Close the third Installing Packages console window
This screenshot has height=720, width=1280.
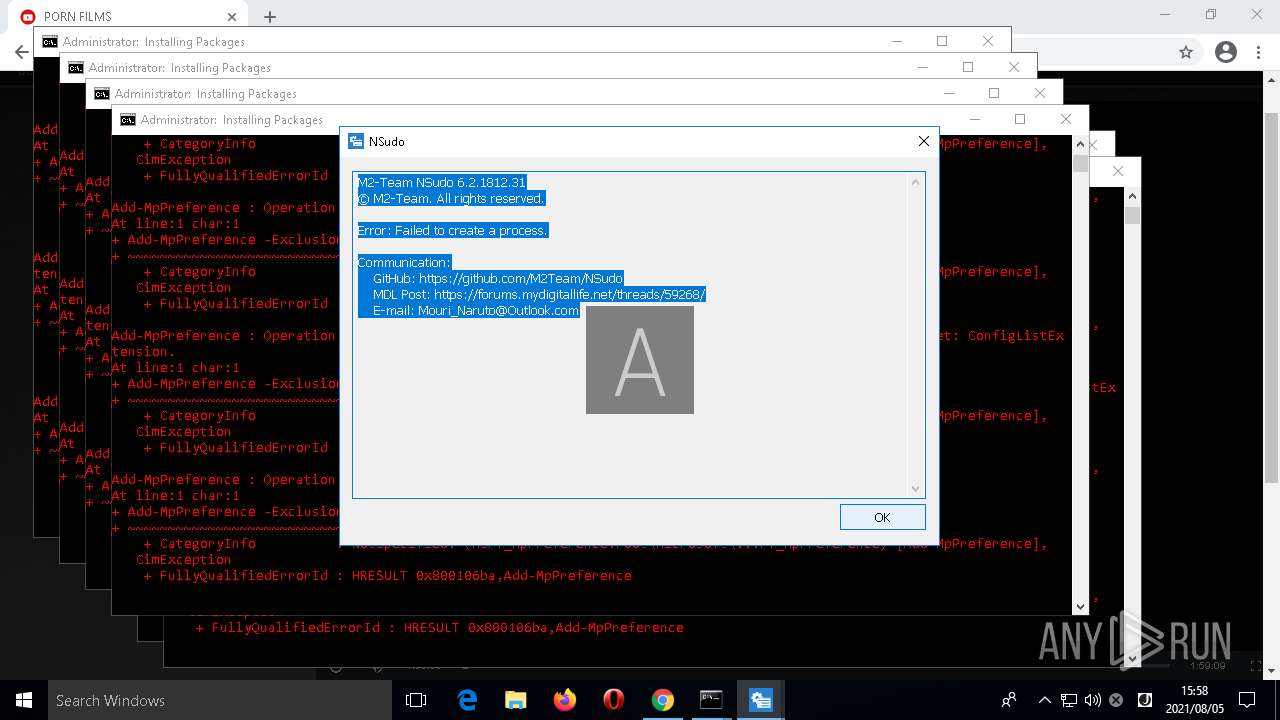(1040, 93)
